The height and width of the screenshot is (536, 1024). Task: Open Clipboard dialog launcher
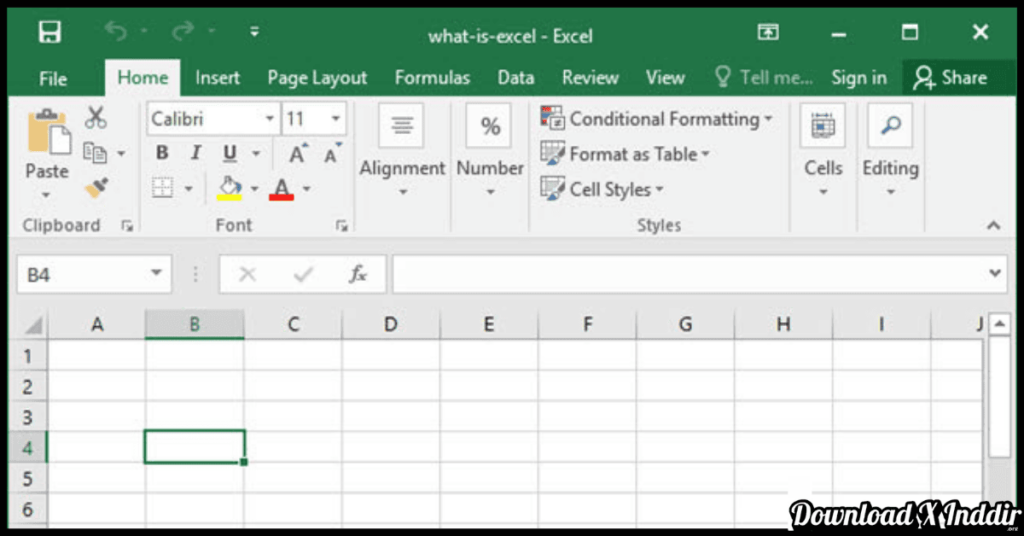[x=127, y=226]
